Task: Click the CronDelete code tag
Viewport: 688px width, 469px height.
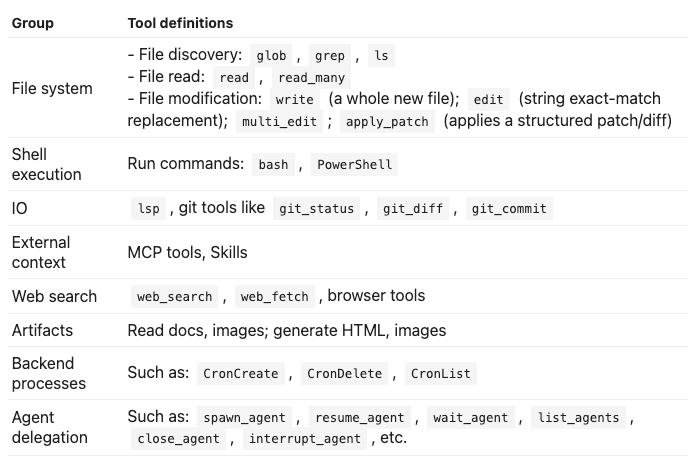Action: pos(344,373)
